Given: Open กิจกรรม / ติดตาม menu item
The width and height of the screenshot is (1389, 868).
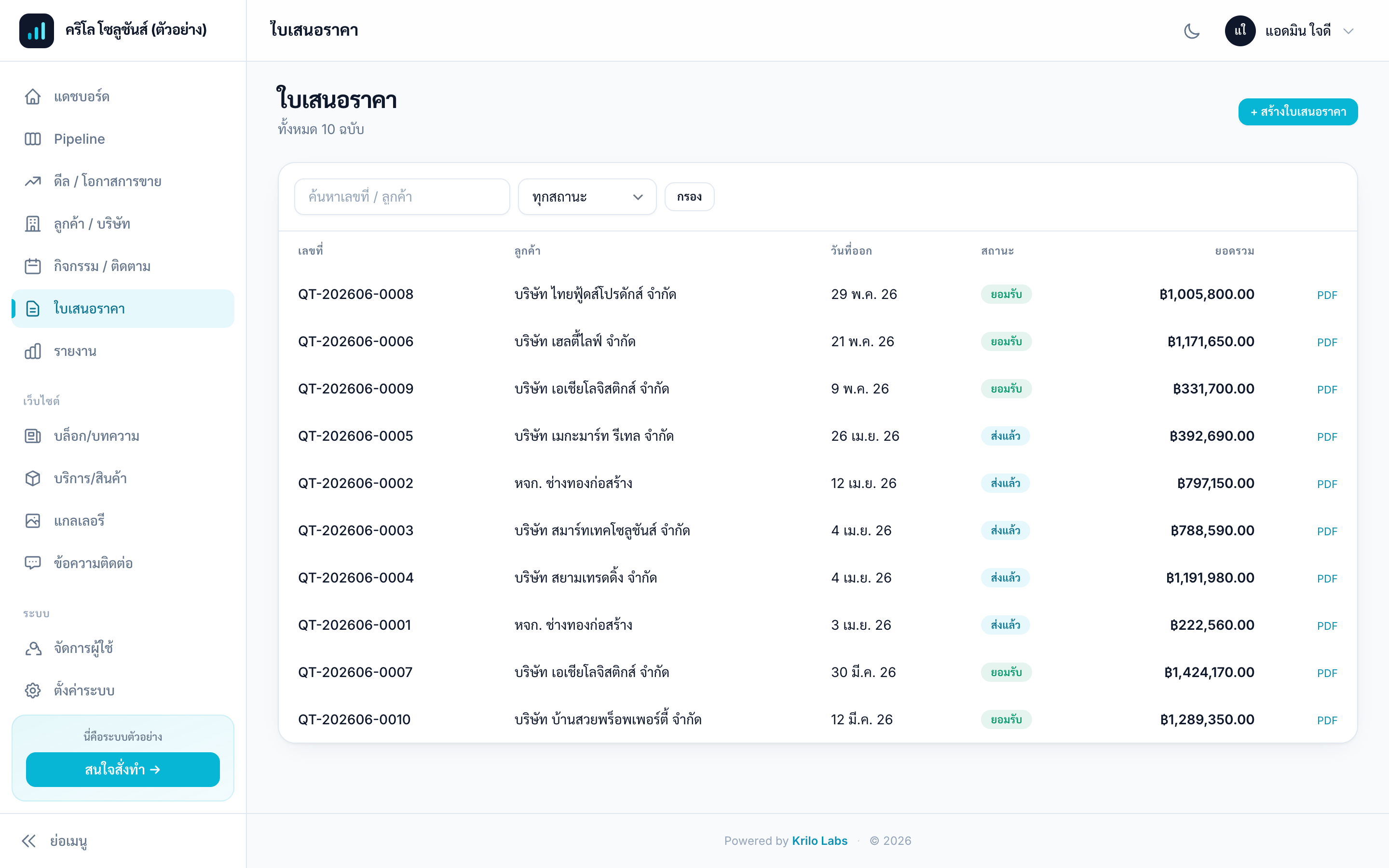Looking at the screenshot, I should (123, 266).
